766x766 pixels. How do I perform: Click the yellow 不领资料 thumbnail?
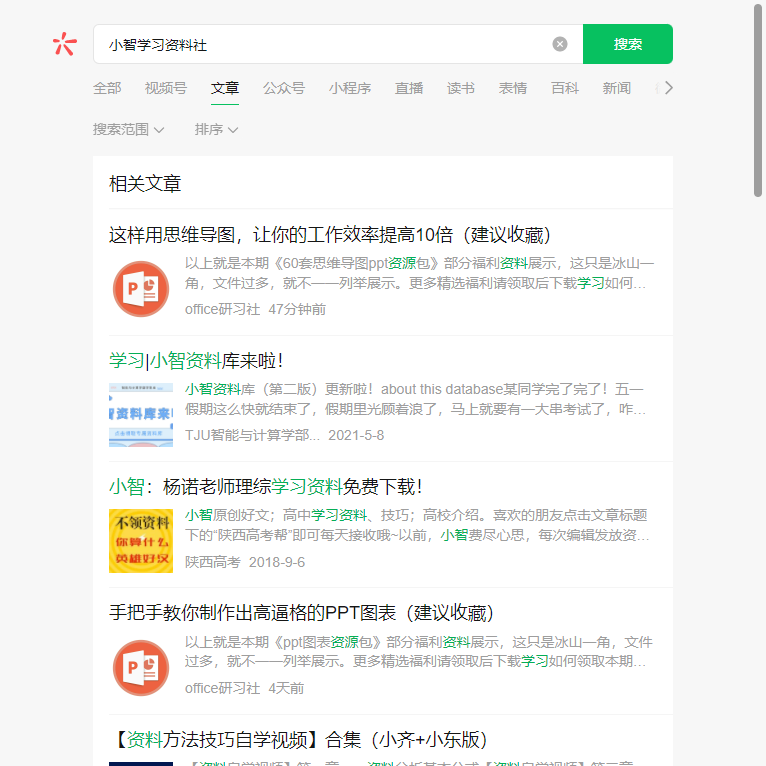[x=141, y=541]
